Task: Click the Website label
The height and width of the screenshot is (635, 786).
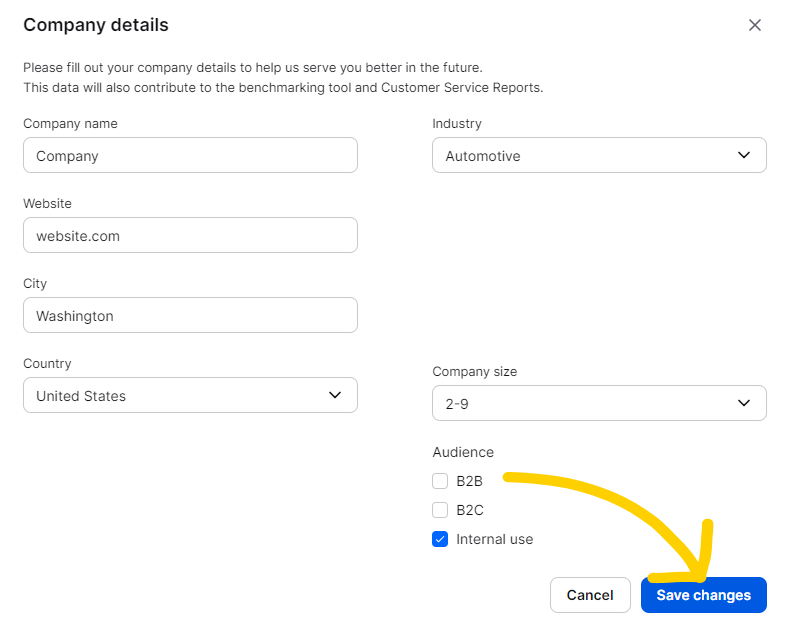Action: click(47, 203)
